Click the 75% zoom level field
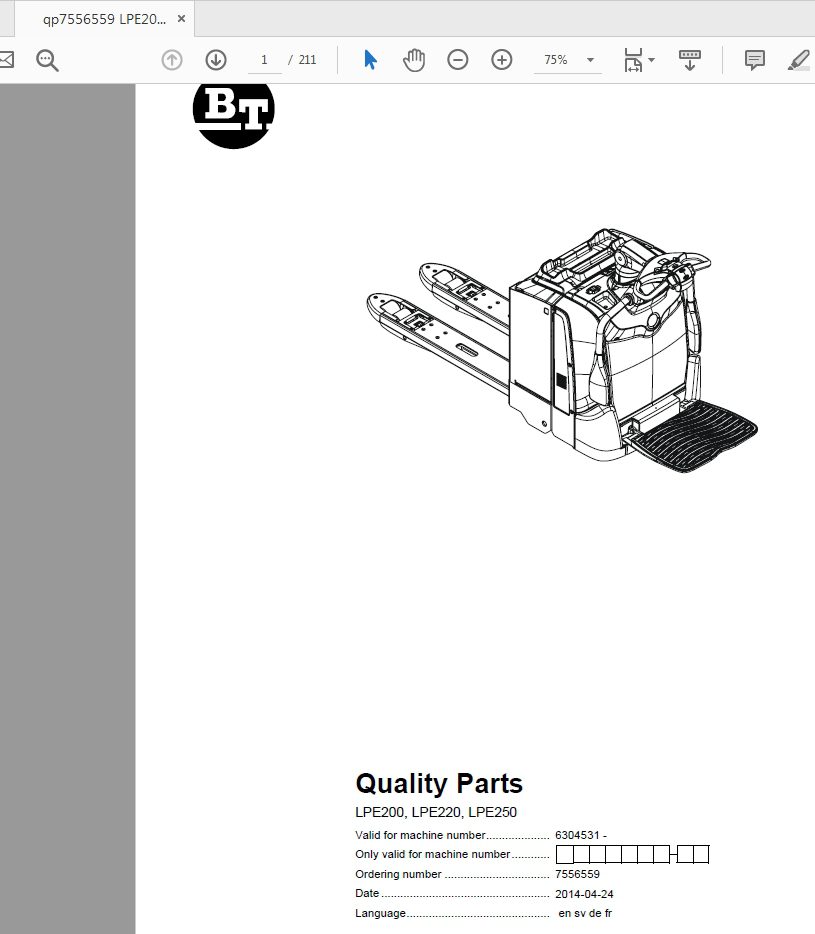Screen dimensions: 815x934 click(x=555, y=60)
